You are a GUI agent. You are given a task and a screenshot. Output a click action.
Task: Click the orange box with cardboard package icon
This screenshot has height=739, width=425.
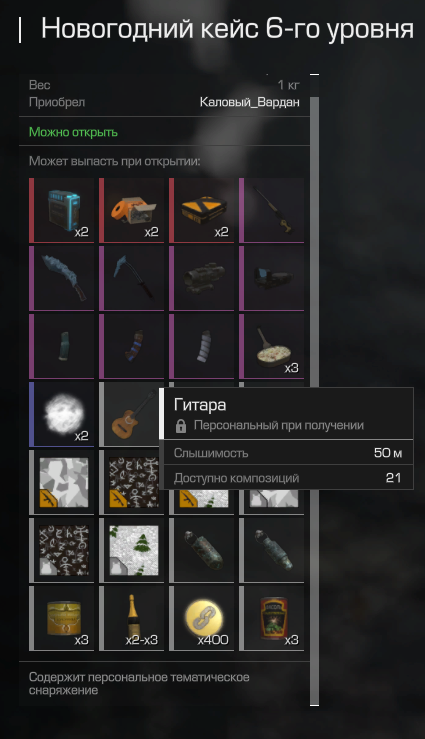131,210
